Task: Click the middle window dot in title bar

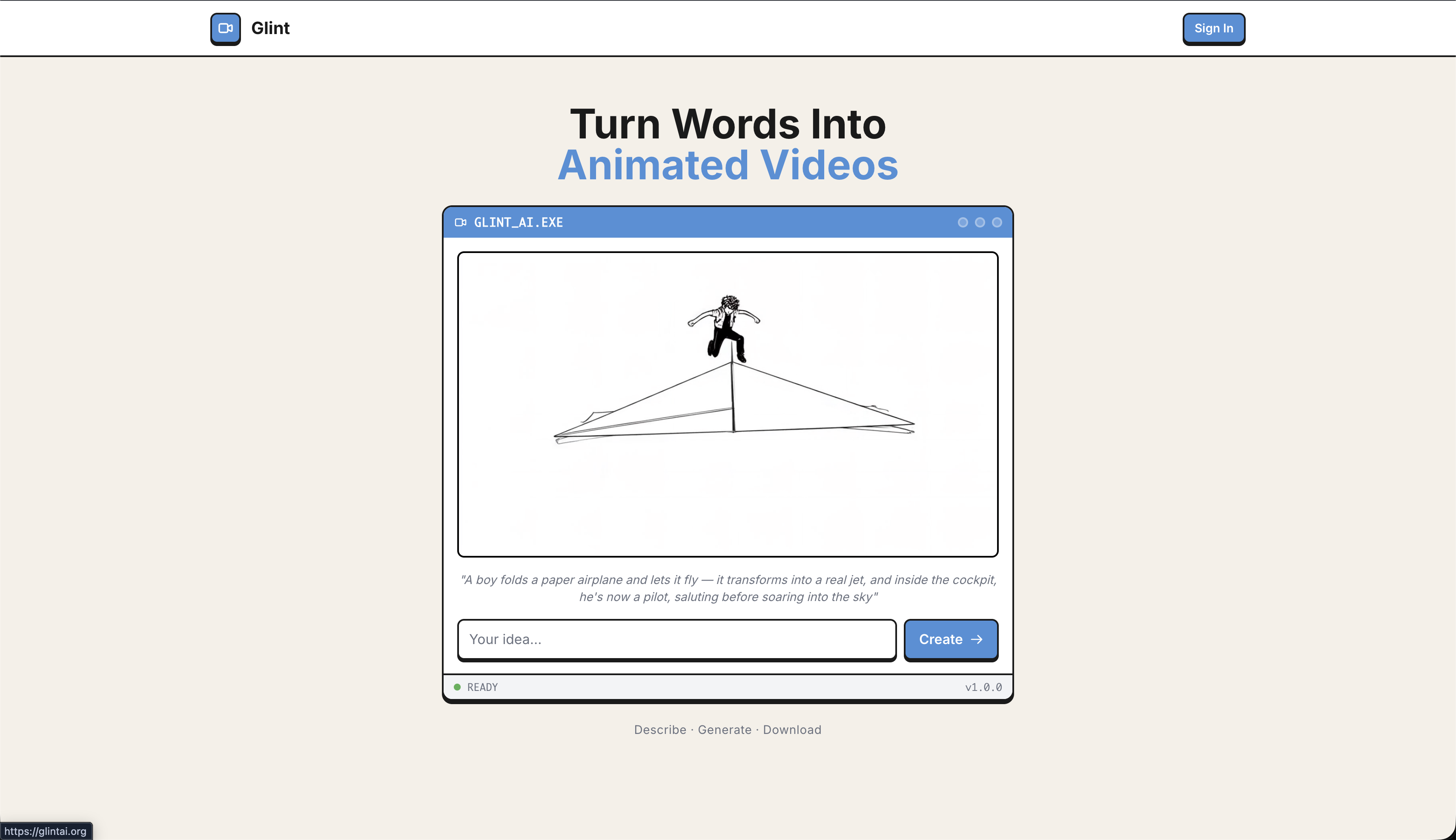Action: tap(980, 223)
